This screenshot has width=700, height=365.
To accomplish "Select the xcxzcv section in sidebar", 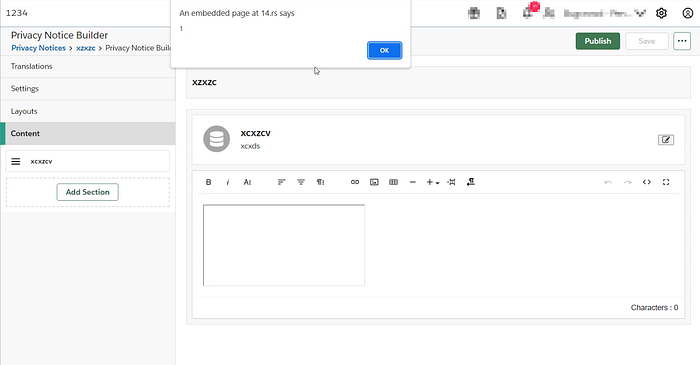I will click(88, 162).
